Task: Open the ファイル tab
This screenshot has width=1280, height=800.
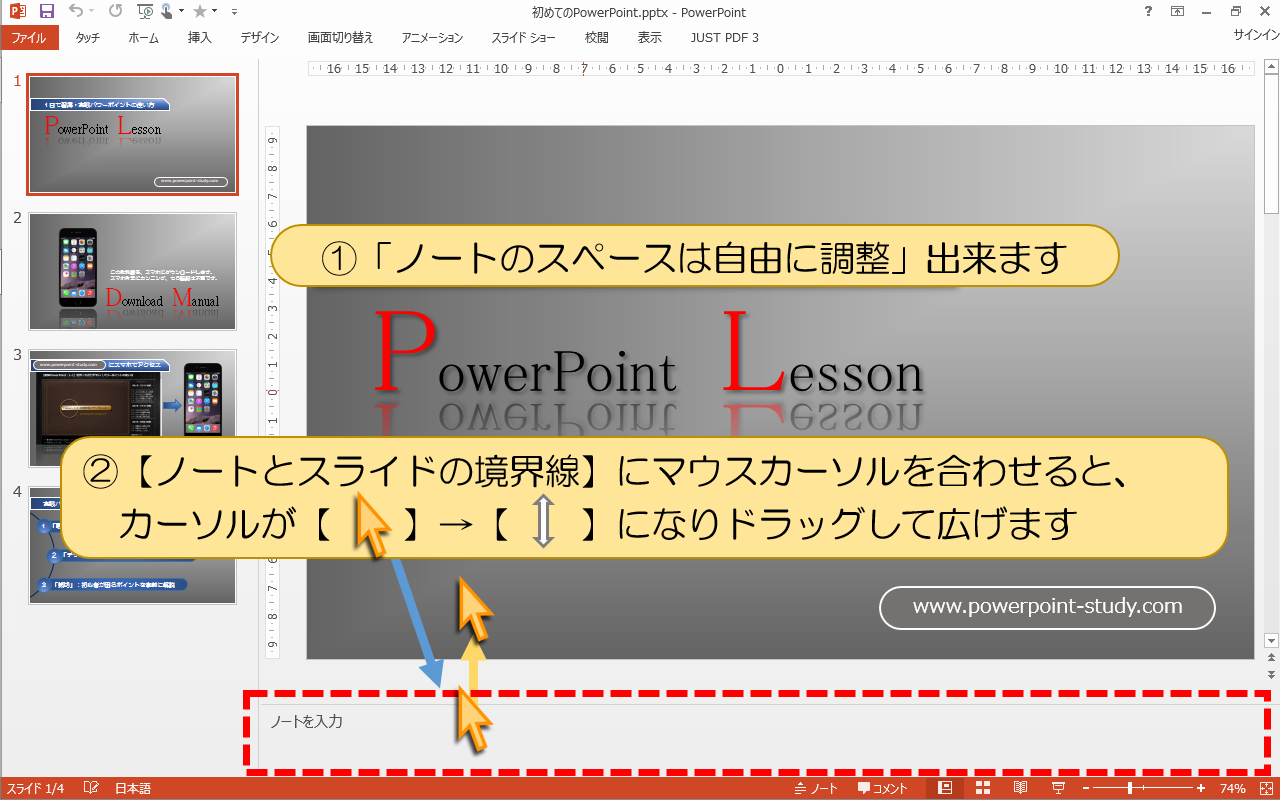Action: point(29,37)
